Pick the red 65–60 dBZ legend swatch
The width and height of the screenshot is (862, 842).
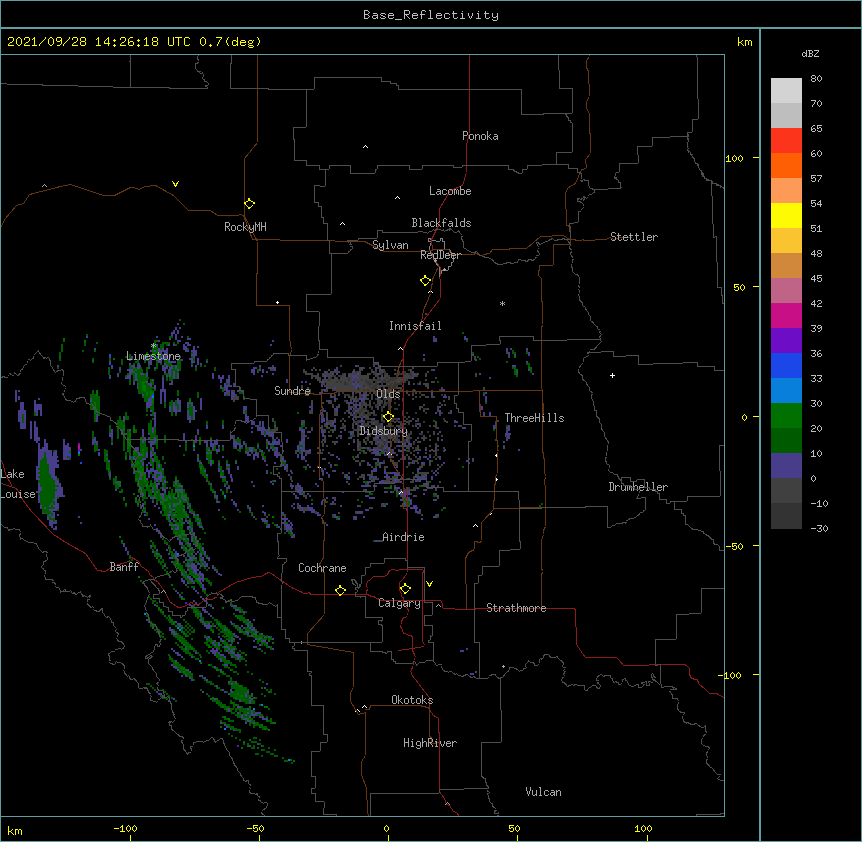(786, 141)
